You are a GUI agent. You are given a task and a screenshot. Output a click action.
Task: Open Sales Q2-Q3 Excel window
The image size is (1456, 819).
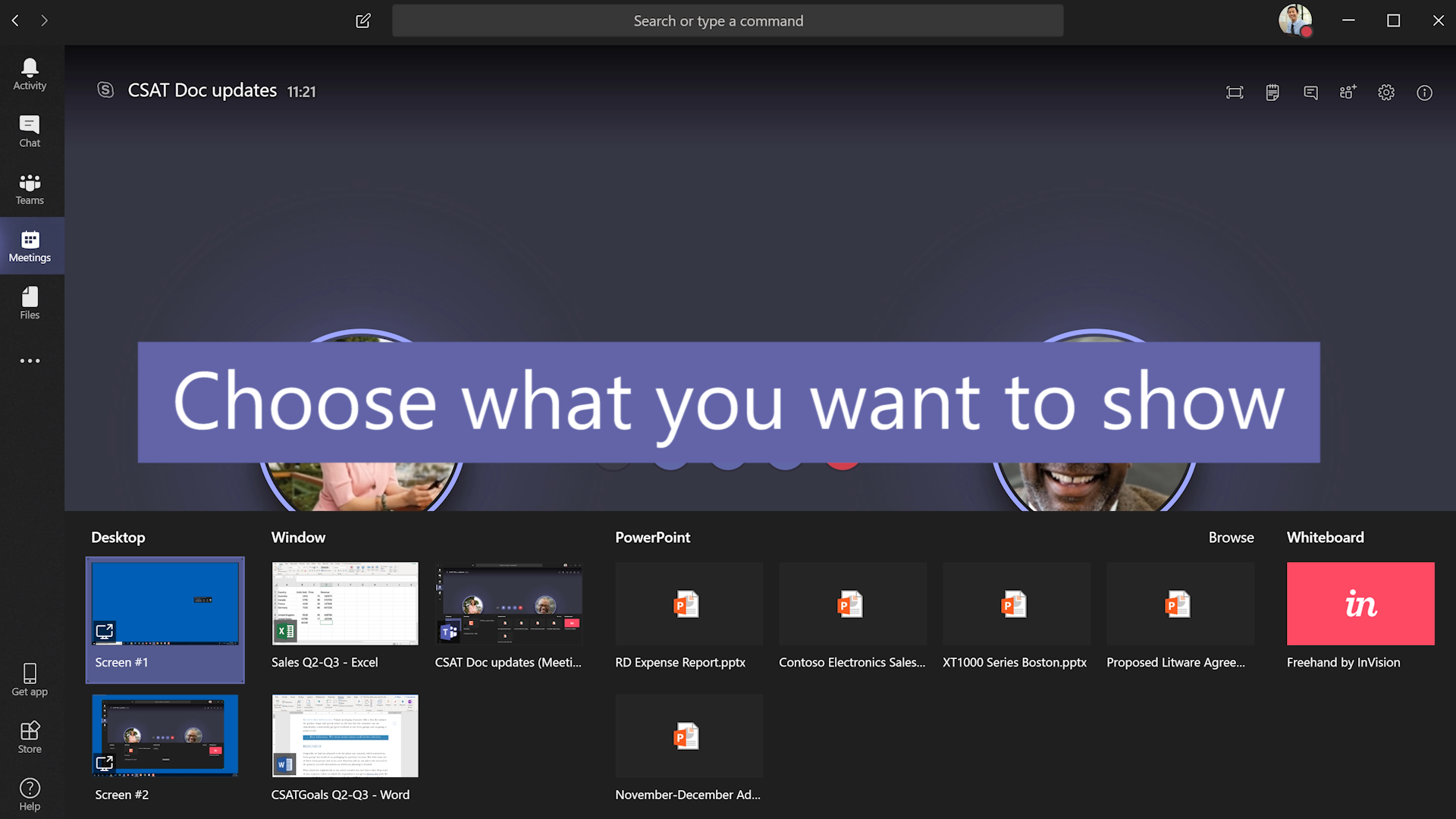(344, 614)
